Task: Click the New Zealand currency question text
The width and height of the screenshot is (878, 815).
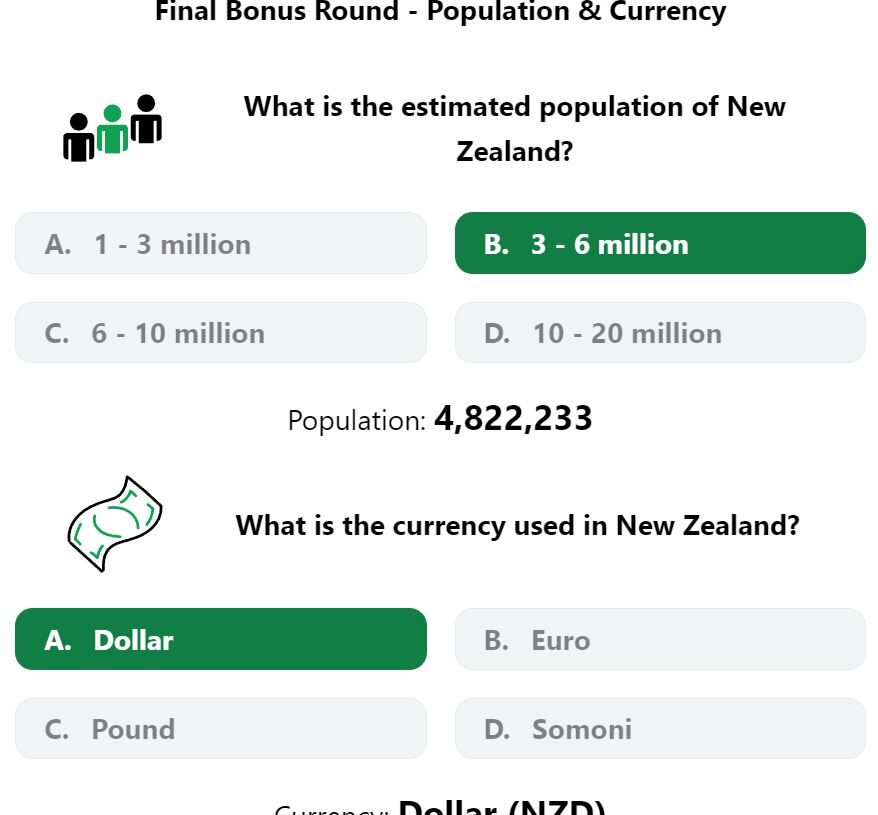Action: click(517, 526)
